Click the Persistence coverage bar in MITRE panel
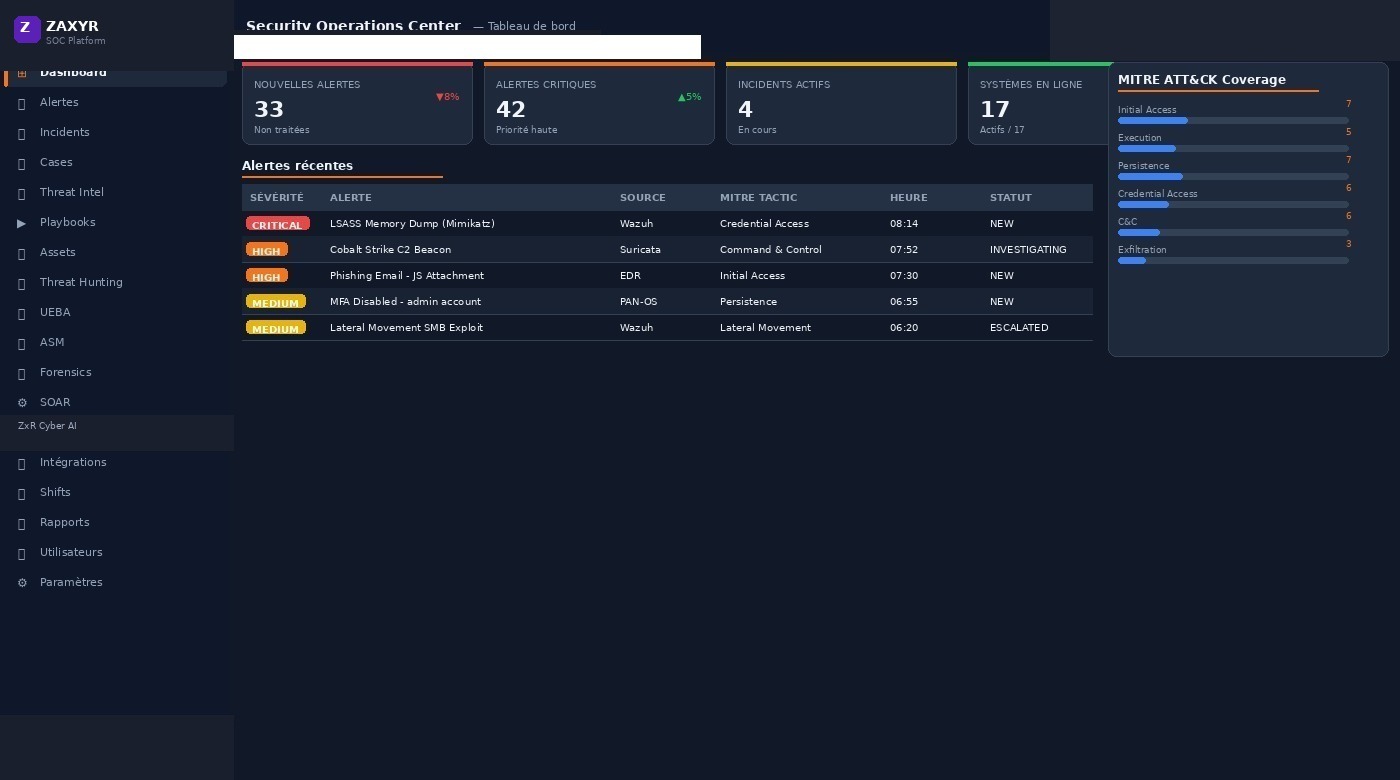This screenshot has height=780, width=1400. [1233, 177]
